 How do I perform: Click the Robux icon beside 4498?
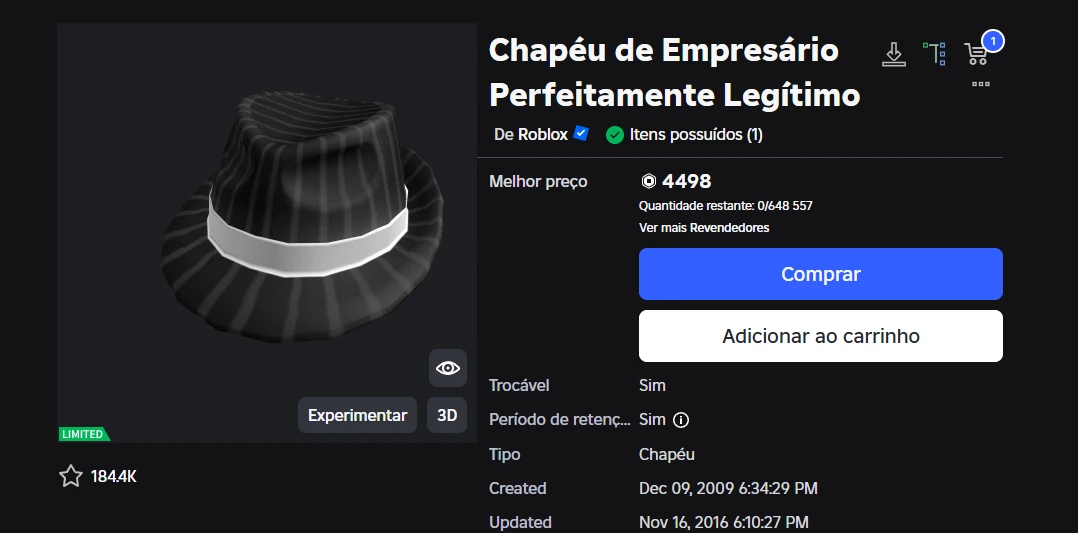pyautogui.click(x=648, y=182)
